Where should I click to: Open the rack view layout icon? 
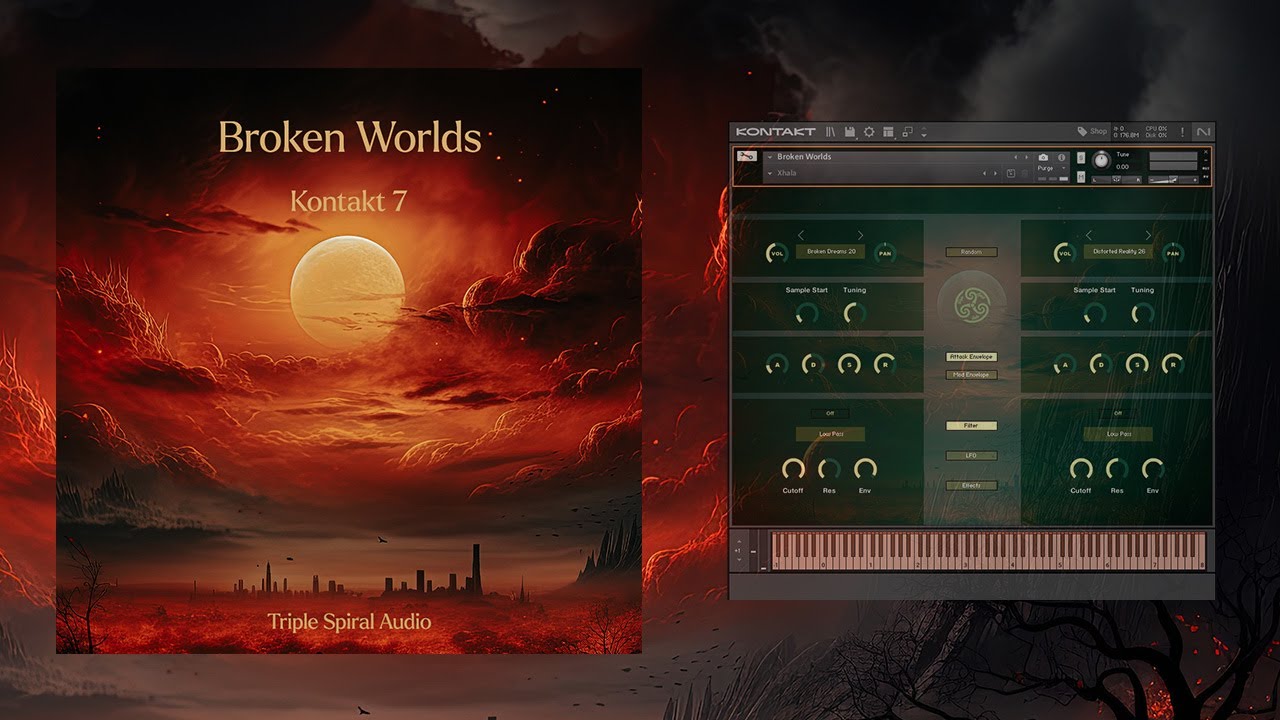(x=888, y=132)
